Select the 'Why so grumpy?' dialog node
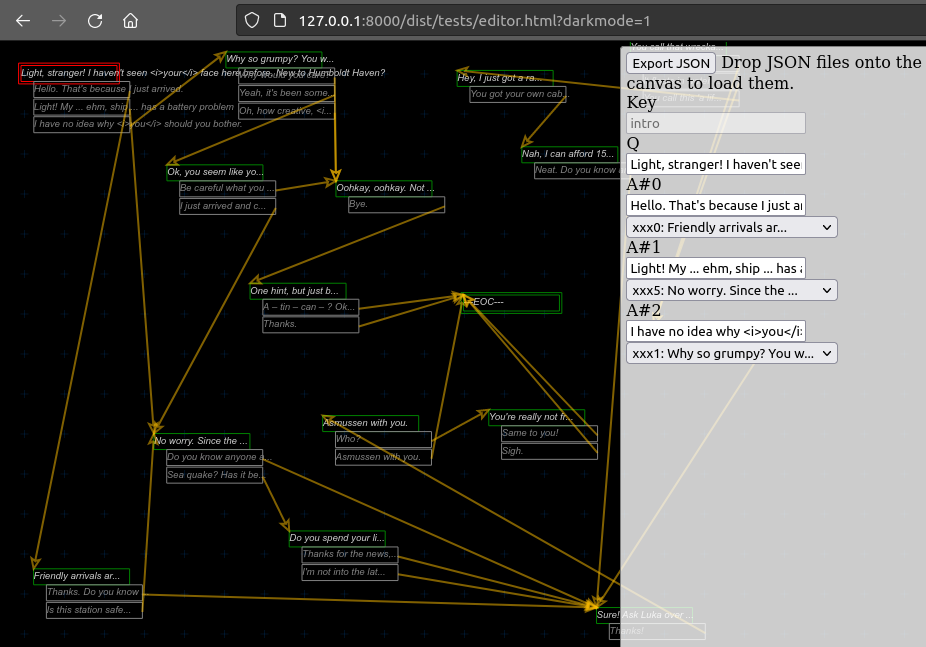Screen dimensions: 926x647 (x=273, y=59)
